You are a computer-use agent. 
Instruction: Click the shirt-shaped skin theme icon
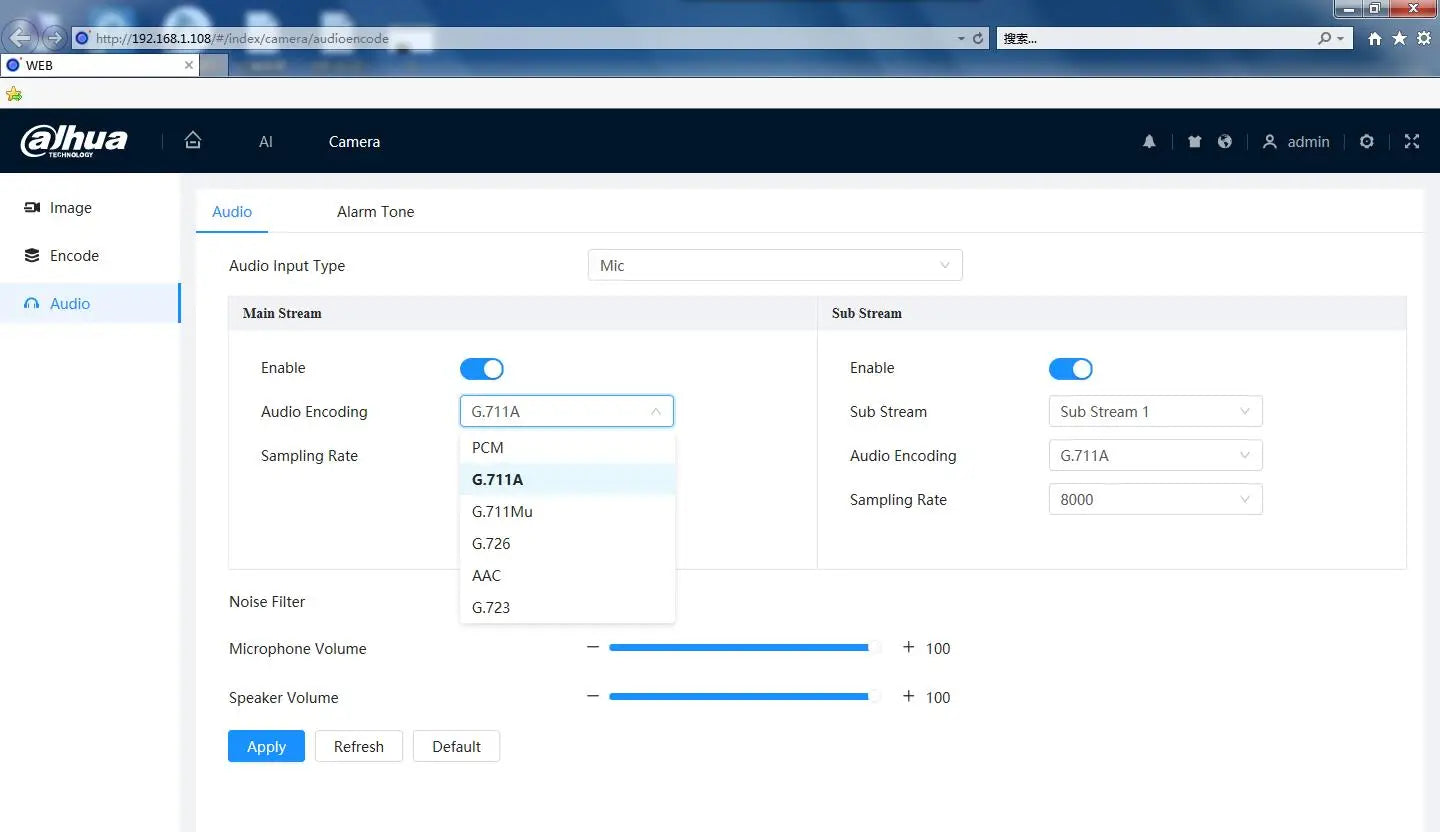tap(1194, 142)
